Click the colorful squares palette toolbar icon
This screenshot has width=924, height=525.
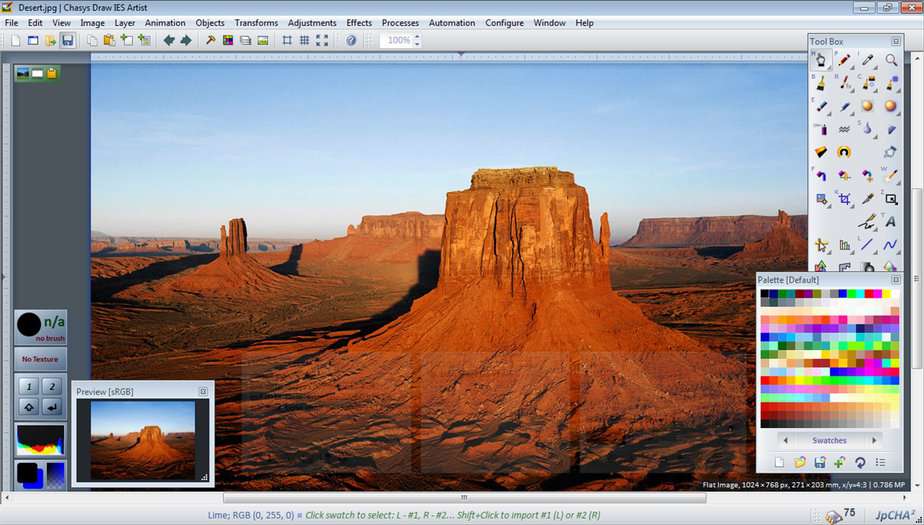point(228,40)
